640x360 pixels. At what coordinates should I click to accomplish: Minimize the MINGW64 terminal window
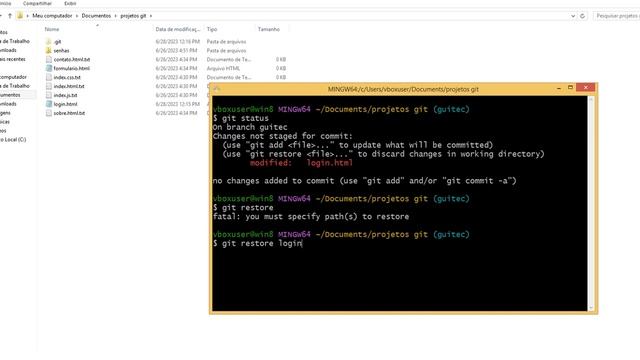tap(559, 88)
